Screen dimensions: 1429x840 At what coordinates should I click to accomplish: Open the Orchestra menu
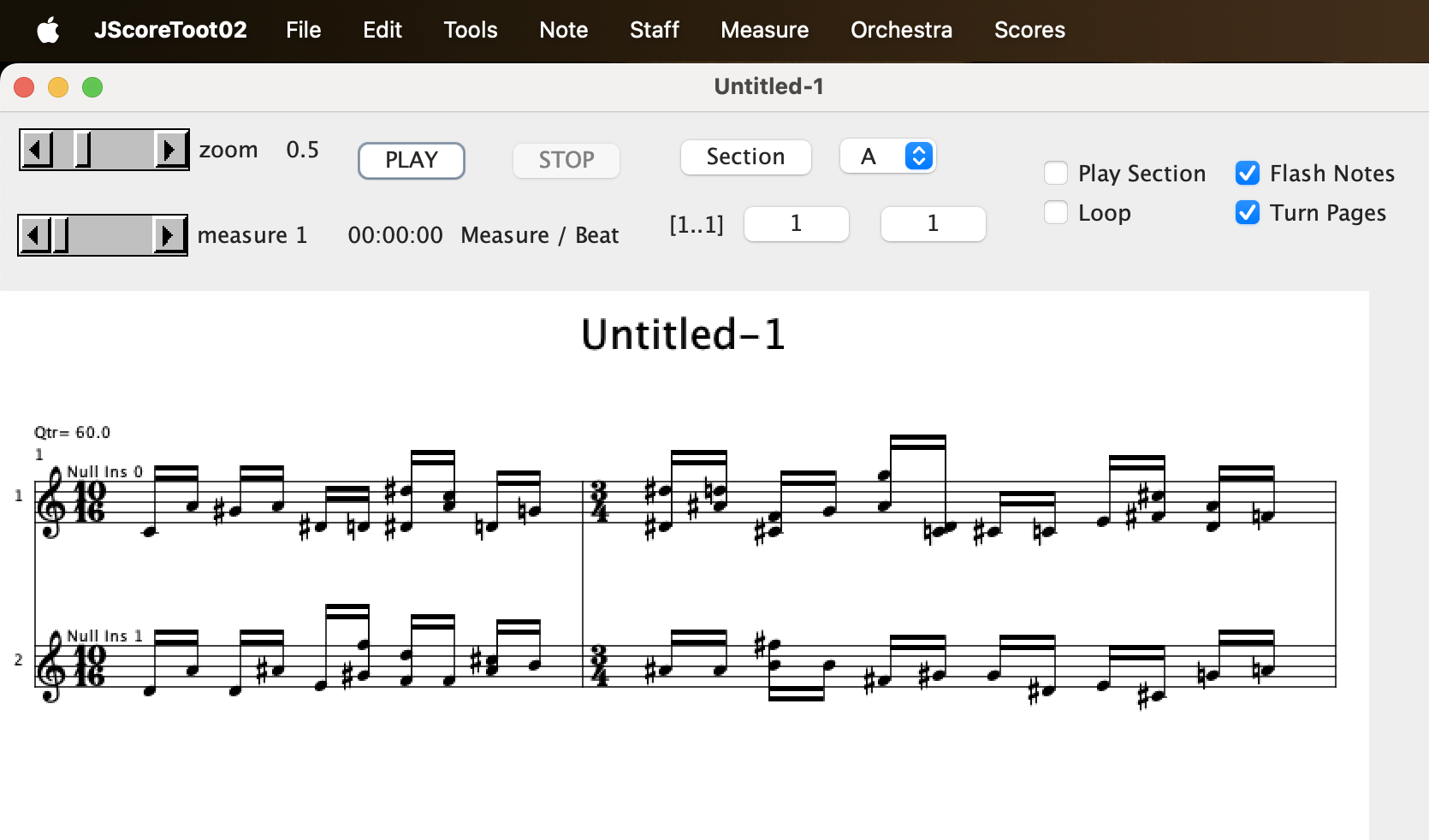pyautogui.click(x=902, y=30)
